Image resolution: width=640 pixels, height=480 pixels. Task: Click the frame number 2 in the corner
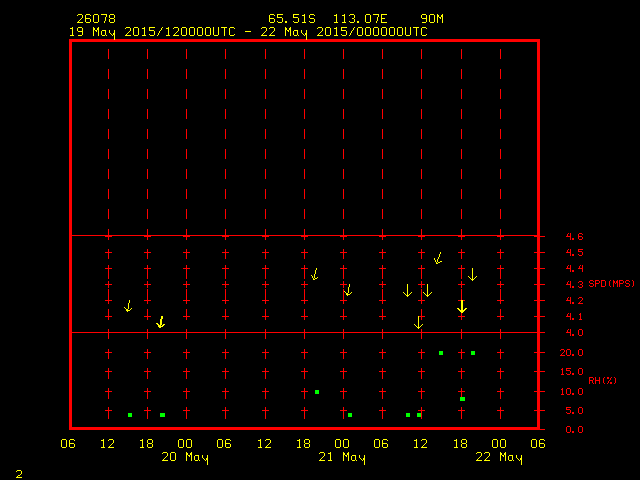pyautogui.click(x=18, y=472)
